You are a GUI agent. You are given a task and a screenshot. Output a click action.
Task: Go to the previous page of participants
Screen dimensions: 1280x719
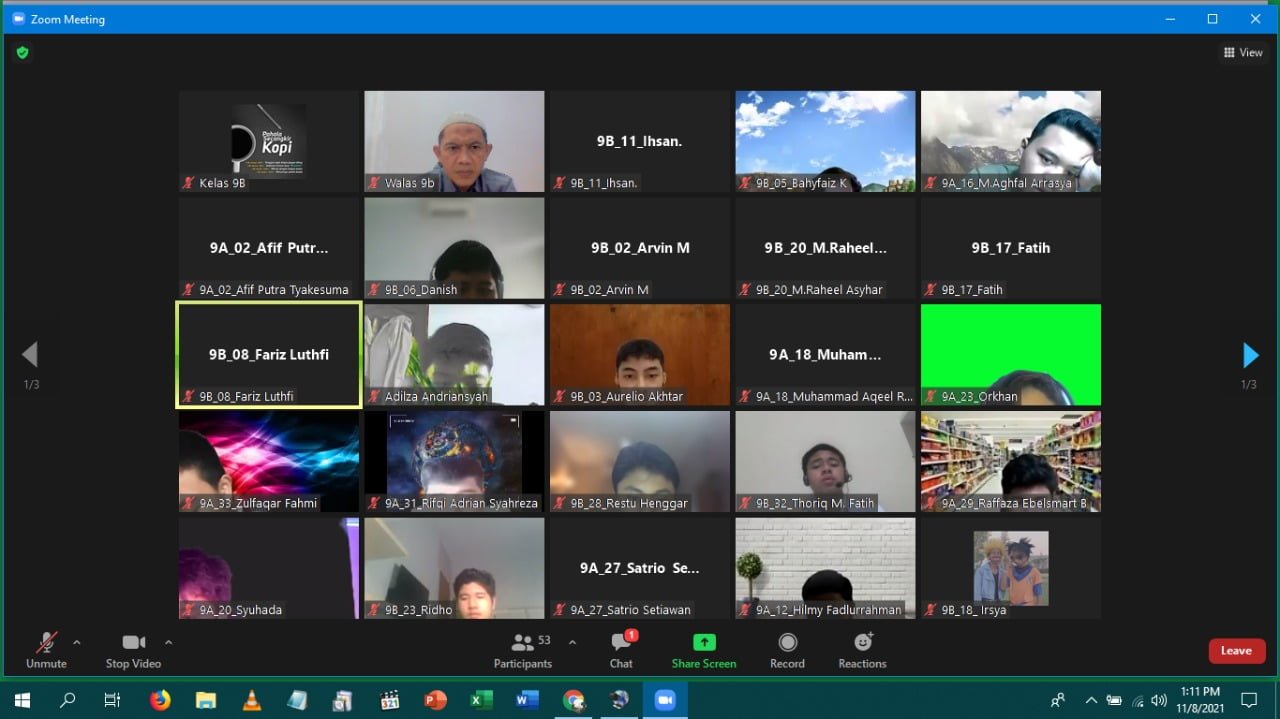click(30, 355)
